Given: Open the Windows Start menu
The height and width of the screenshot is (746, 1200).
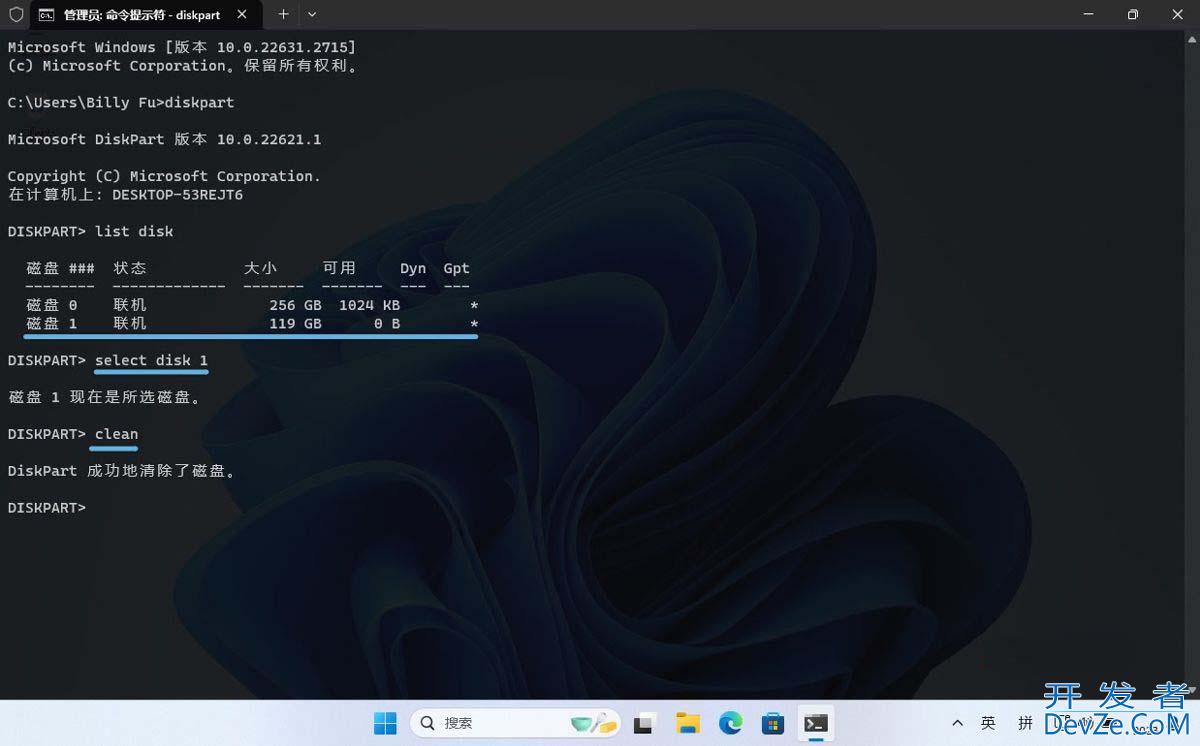Looking at the screenshot, I should [385, 723].
